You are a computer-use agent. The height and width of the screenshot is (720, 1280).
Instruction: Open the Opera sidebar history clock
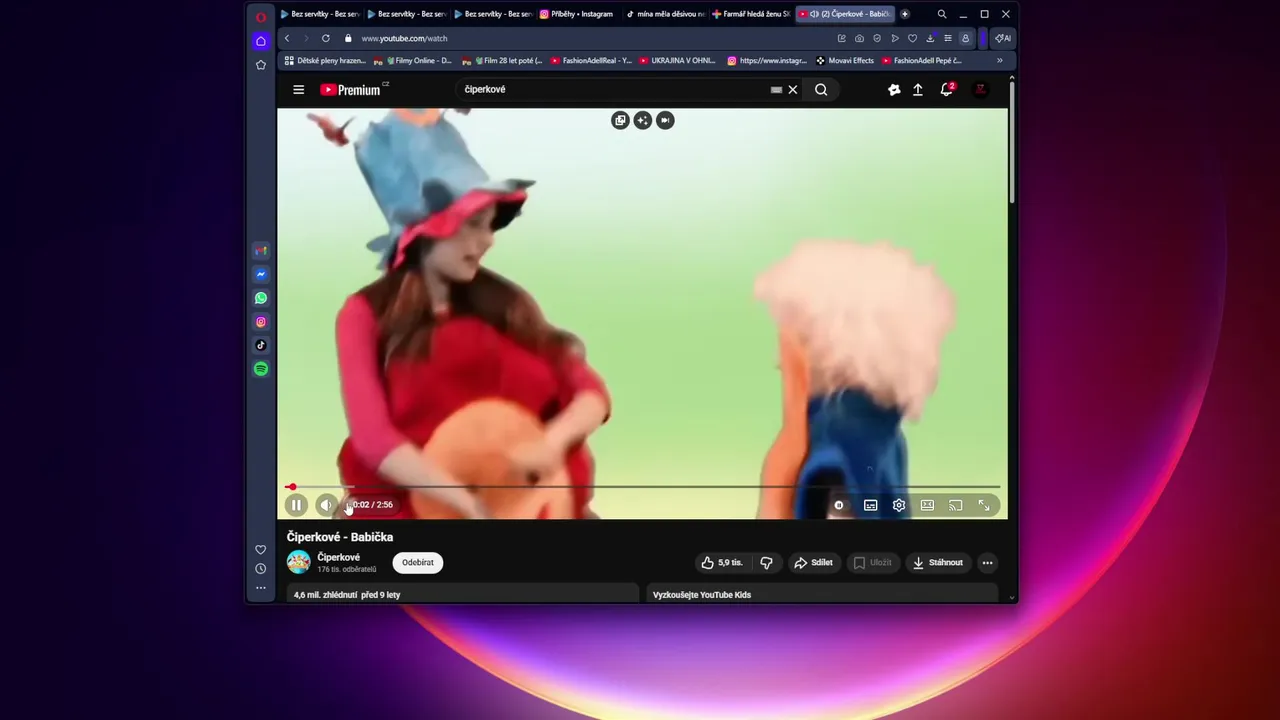point(261,569)
